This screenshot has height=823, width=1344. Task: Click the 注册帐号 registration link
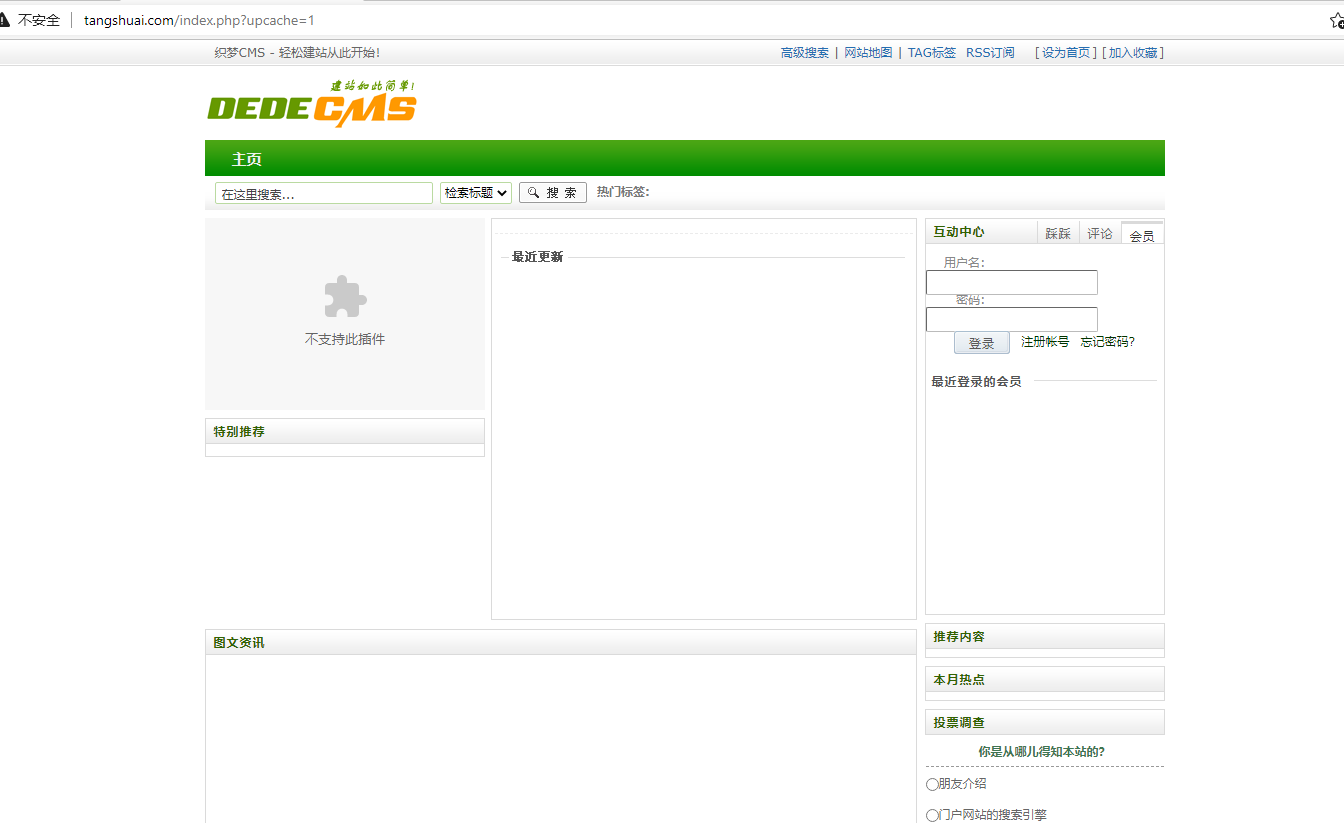[1043, 341]
